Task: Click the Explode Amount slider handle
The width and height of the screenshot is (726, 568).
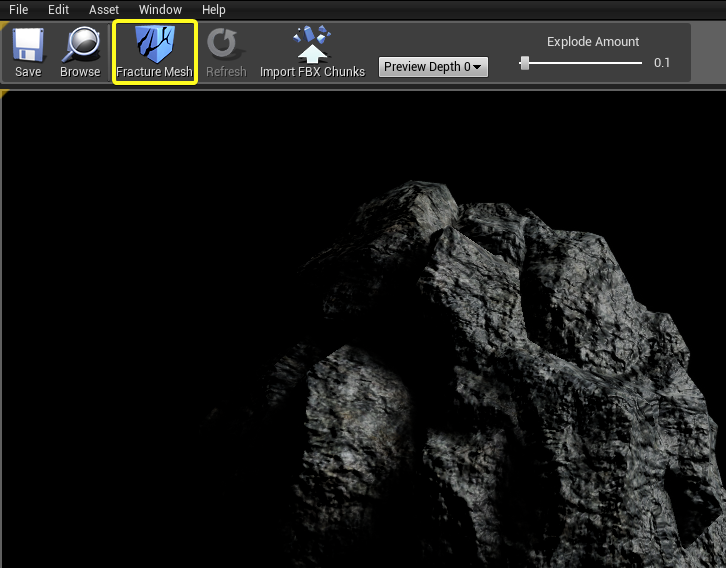Action: (x=525, y=63)
